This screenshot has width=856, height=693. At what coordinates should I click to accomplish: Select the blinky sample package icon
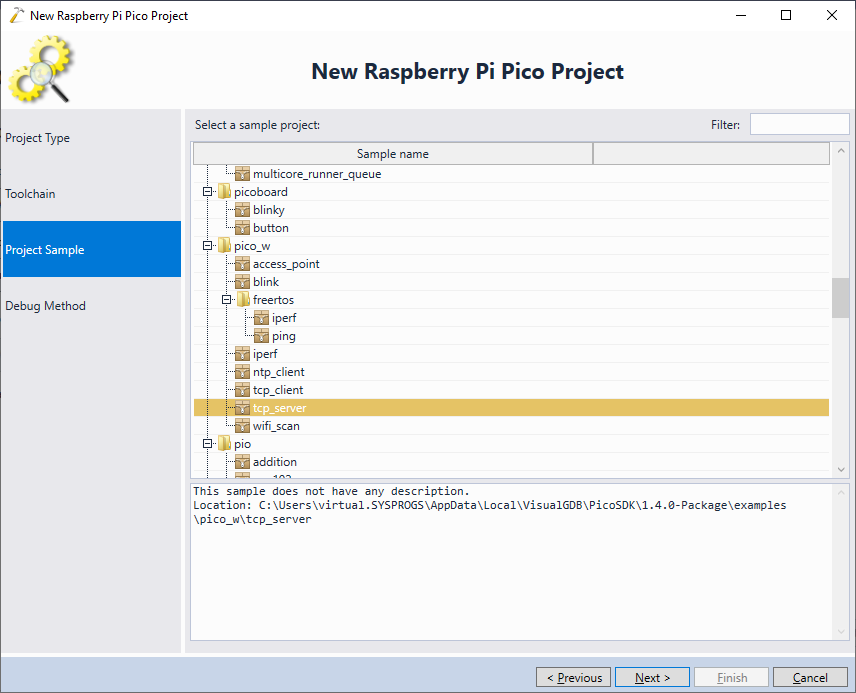[x=242, y=210]
